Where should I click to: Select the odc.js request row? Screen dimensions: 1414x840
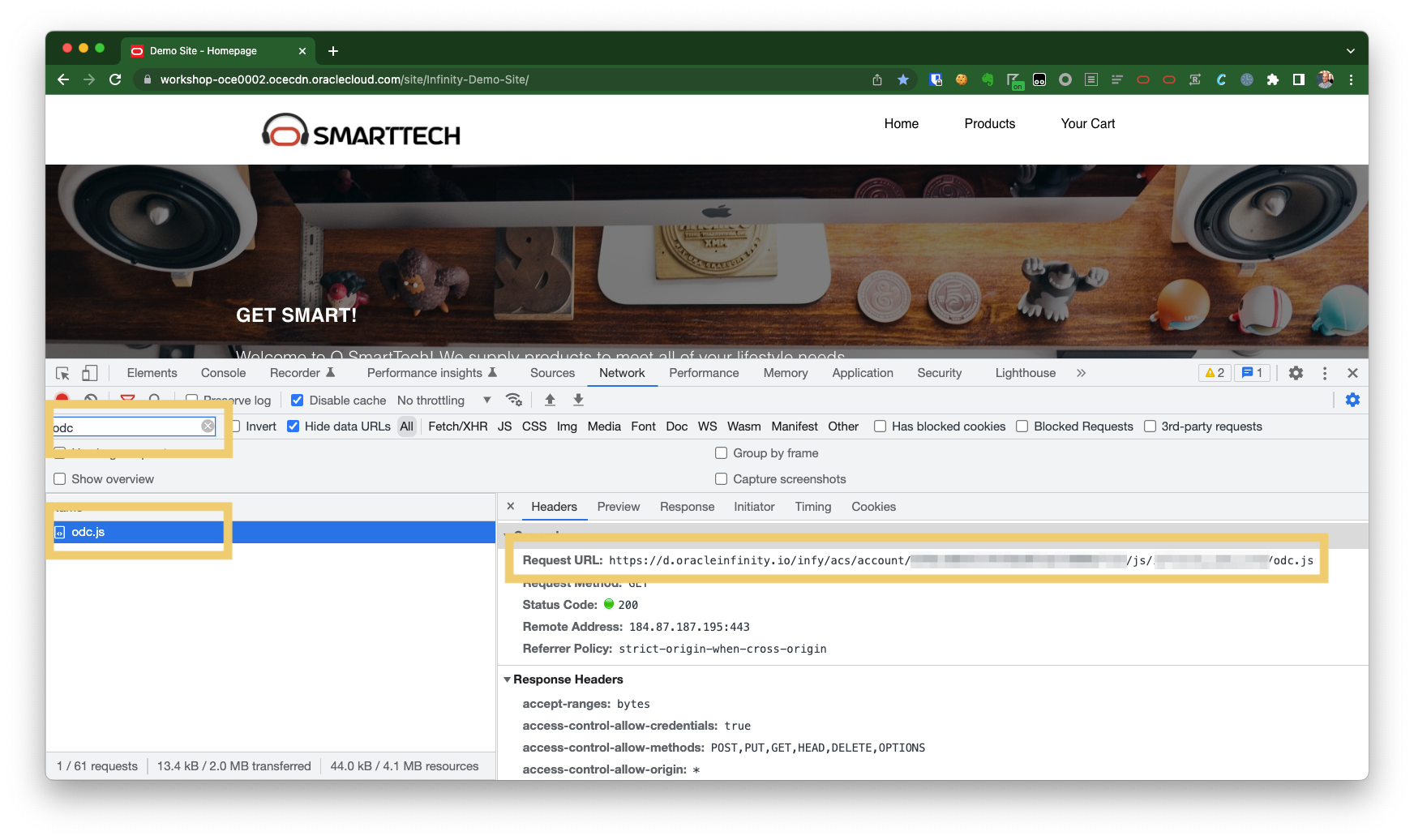(x=271, y=532)
